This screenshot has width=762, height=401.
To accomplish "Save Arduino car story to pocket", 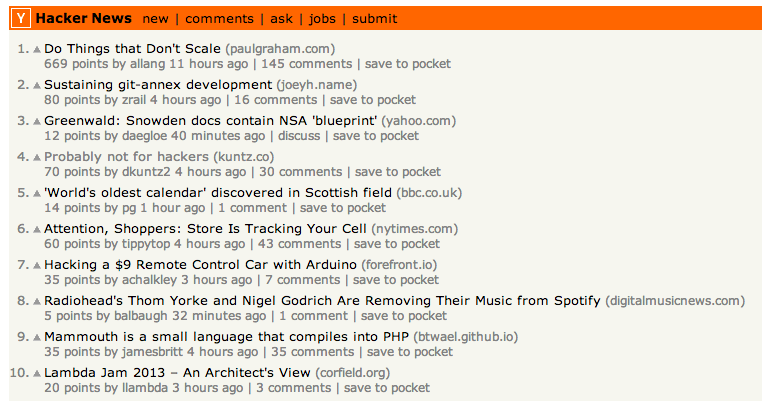I will click(396, 280).
